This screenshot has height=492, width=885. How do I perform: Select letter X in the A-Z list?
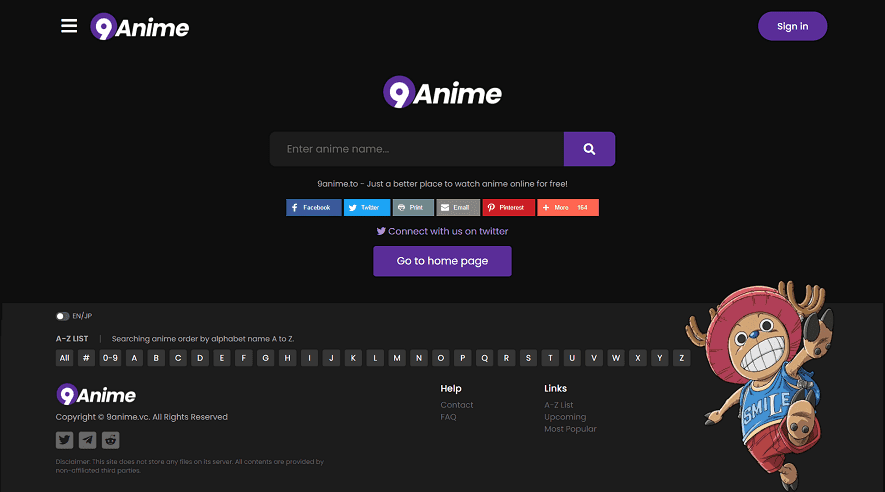(638, 358)
